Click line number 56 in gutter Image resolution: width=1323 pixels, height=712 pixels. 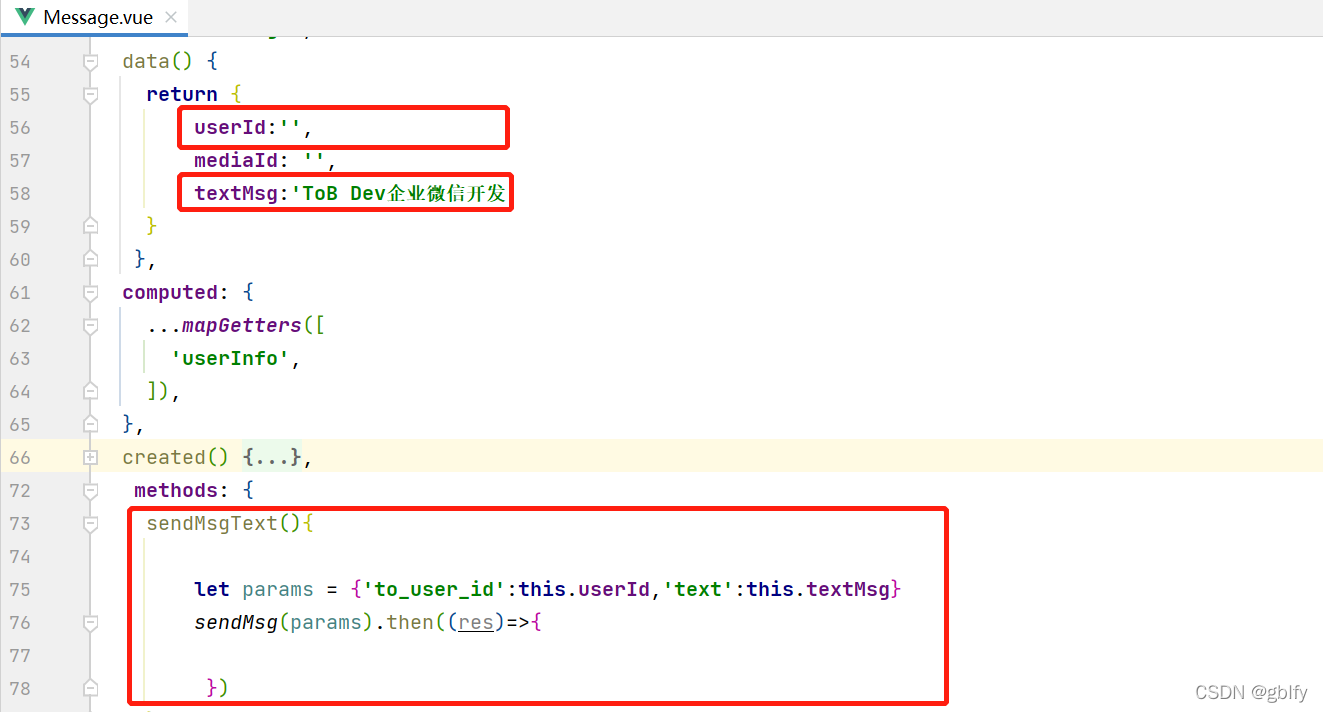[x=21, y=128]
